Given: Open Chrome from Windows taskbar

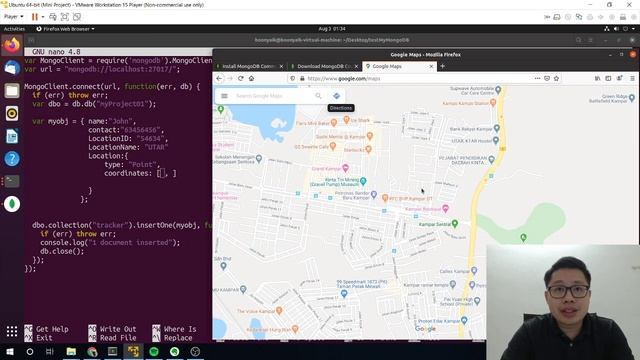Looking at the screenshot, I should tap(92, 352).
